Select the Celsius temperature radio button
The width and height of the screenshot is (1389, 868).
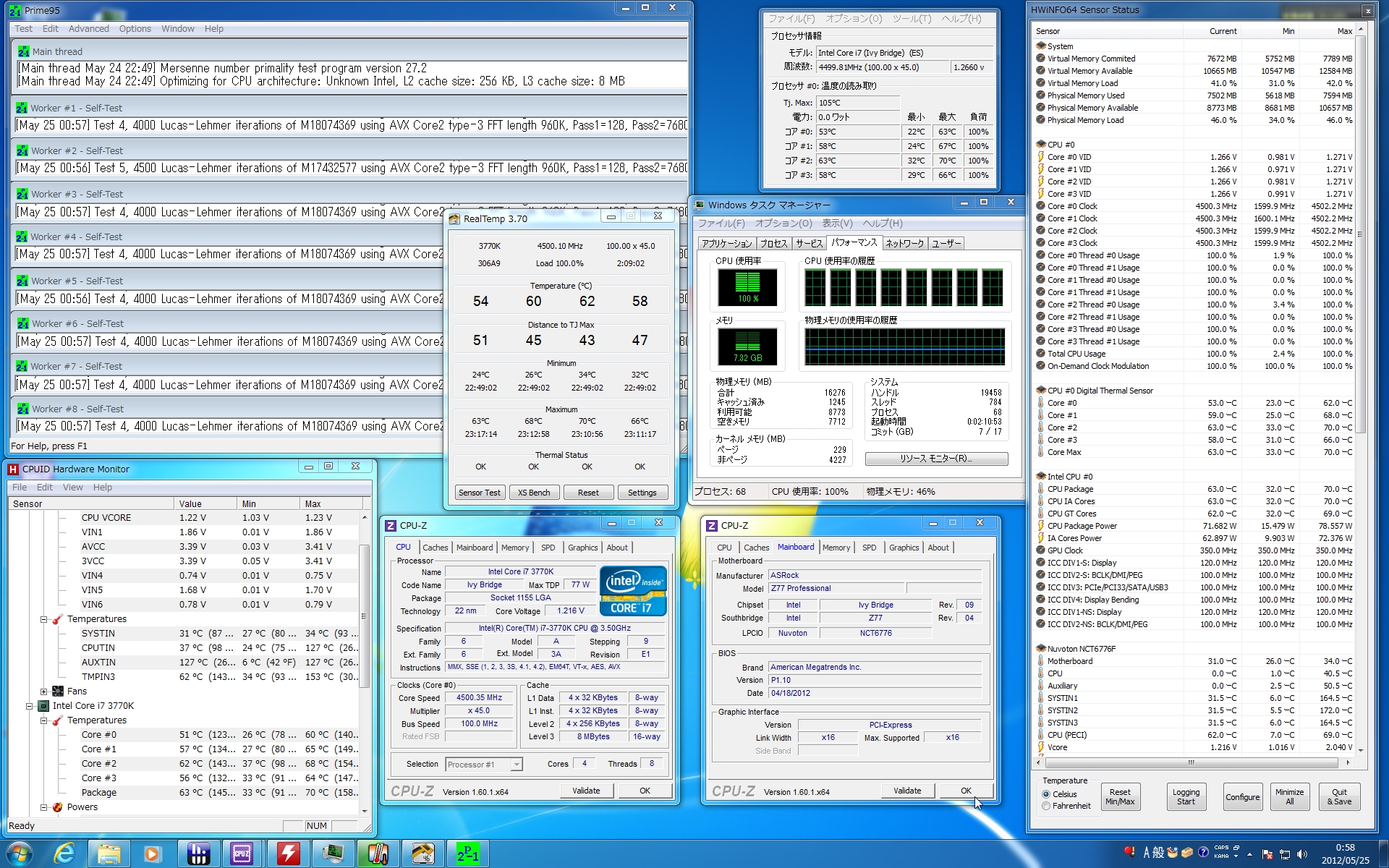(1046, 794)
